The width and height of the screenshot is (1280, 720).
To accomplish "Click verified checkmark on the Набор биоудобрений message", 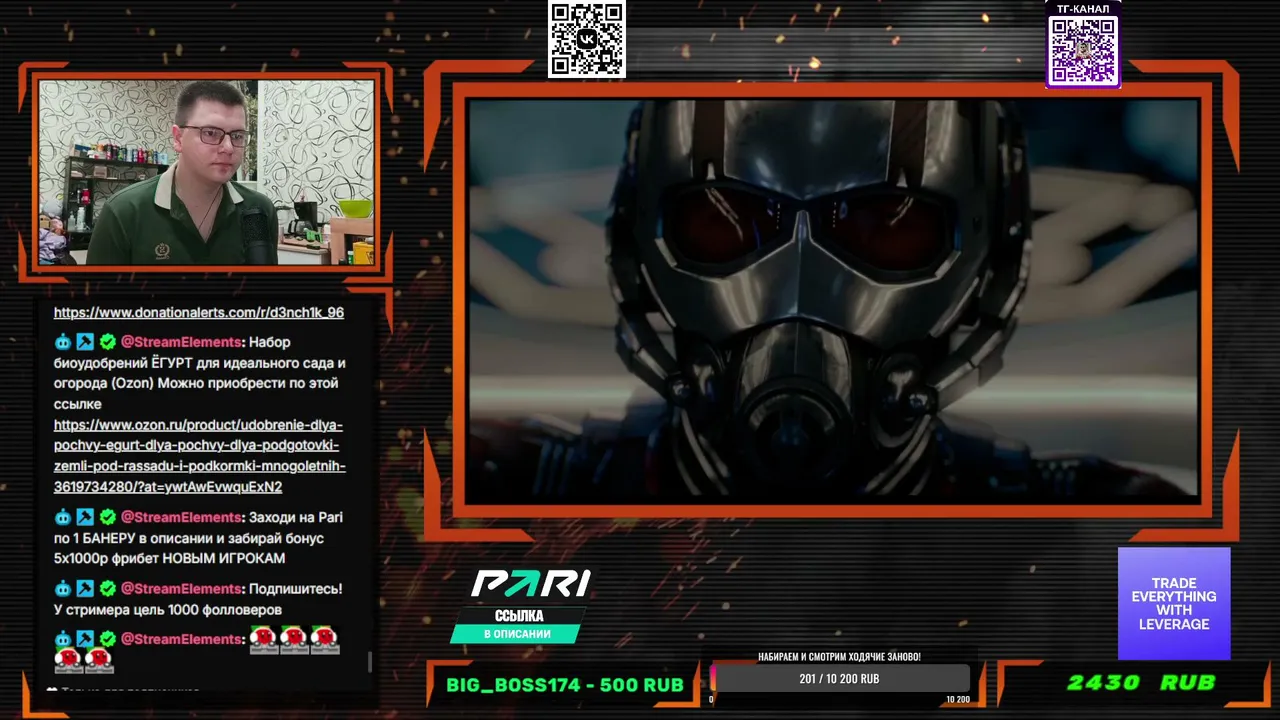I will point(107,342).
